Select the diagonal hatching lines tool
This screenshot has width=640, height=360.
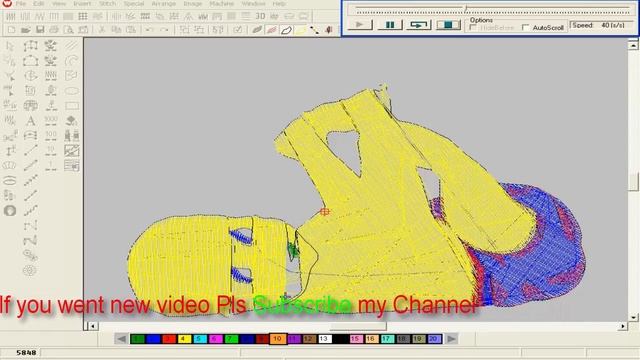71,46
